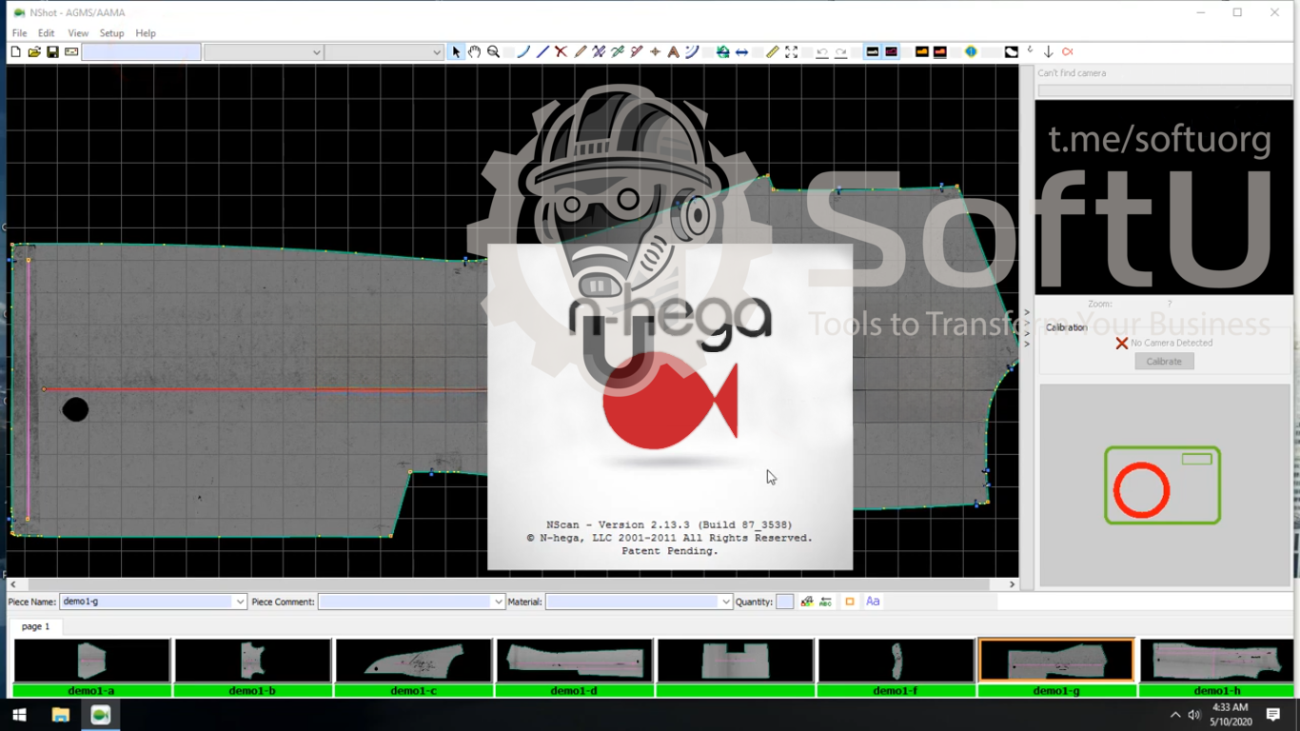Pick the red X delete tool
The height and width of the screenshot is (731, 1300).
(561, 52)
